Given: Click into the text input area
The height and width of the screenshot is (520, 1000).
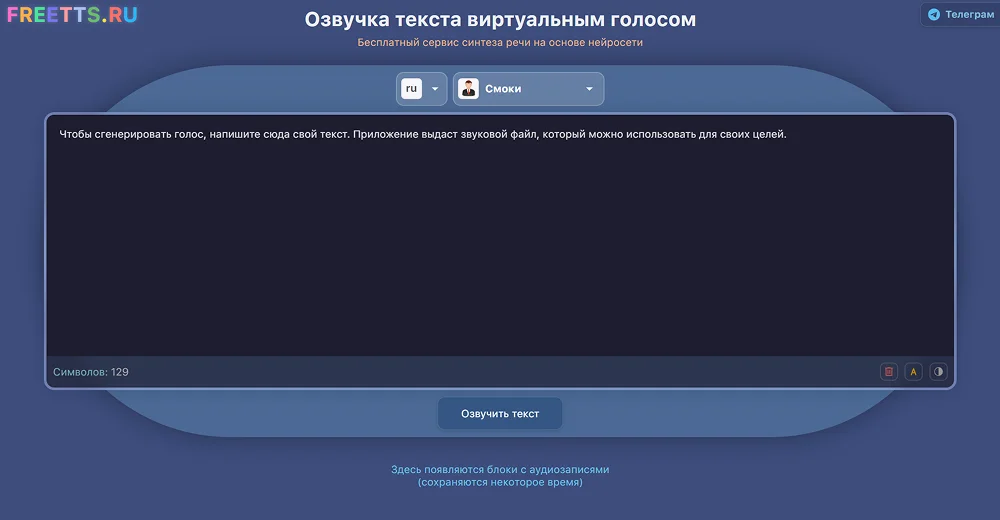Looking at the screenshot, I should (500, 235).
